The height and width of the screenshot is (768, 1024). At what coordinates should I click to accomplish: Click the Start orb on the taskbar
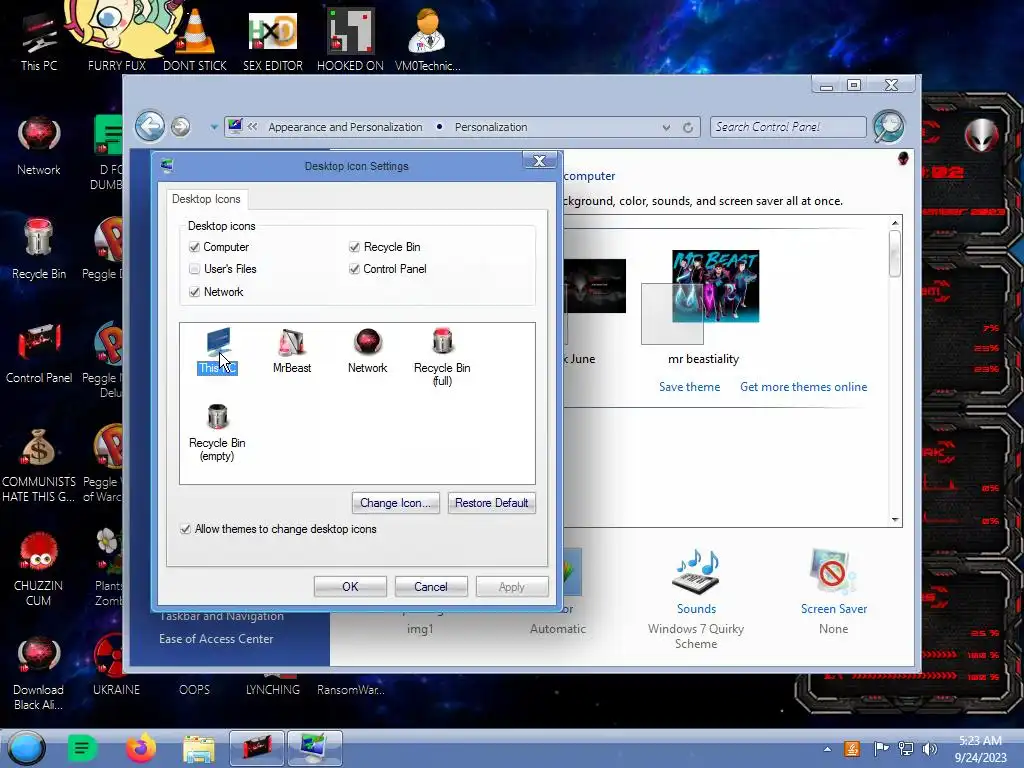tap(27, 748)
